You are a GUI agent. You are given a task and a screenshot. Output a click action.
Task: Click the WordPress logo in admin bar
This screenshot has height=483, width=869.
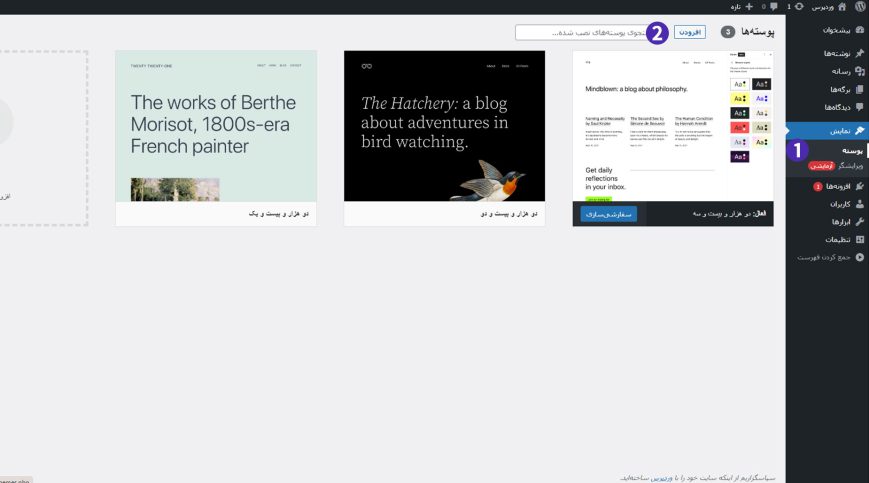(859, 6)
